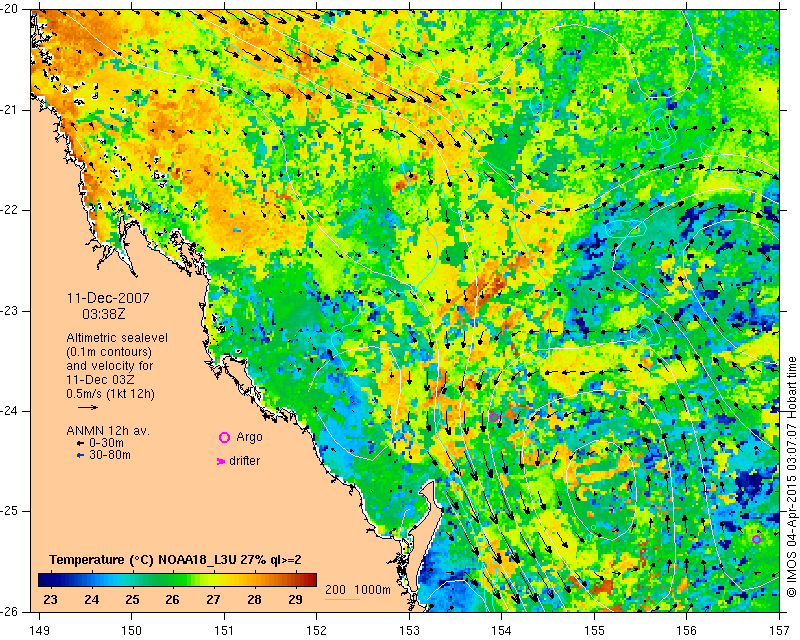
Task: Click longitude axis label '152'
Action: 317,630
